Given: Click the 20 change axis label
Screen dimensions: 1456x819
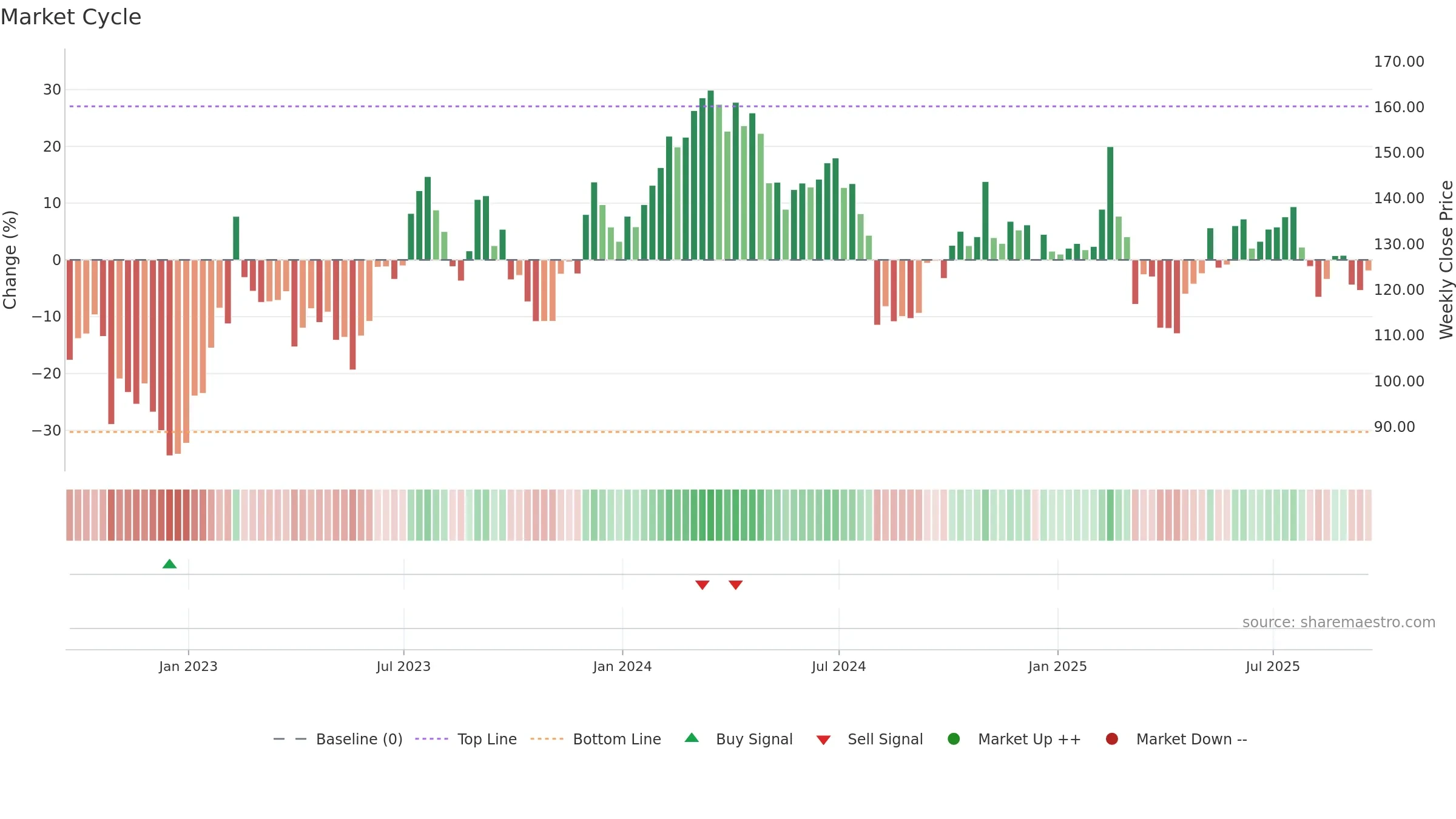Looking at the screenshot, I should 52,147.
